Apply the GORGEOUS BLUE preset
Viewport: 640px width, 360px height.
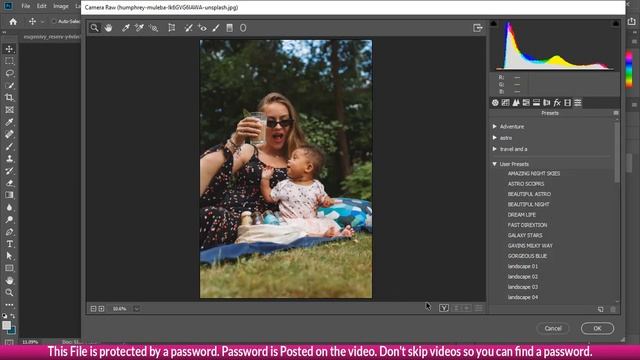click(527, 256)
